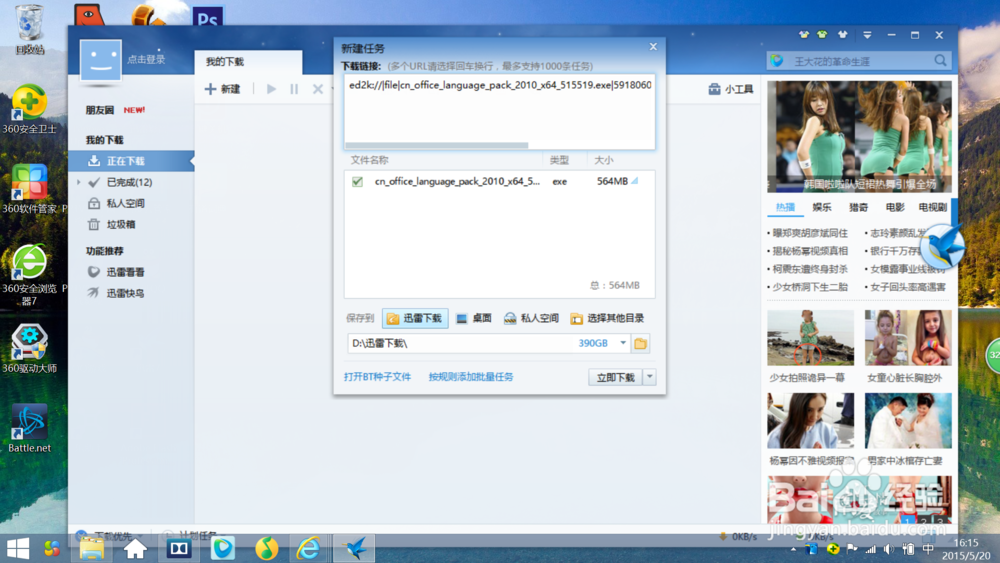The width and height of the screenshot is (1000, 563).
Task: Click 类型 column header
Action: coord(559,160)
